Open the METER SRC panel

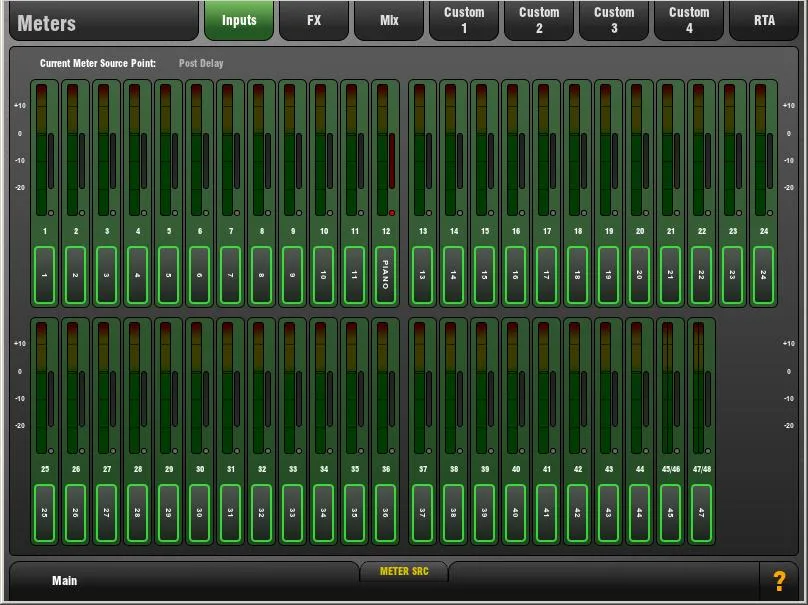pos(404,571)
